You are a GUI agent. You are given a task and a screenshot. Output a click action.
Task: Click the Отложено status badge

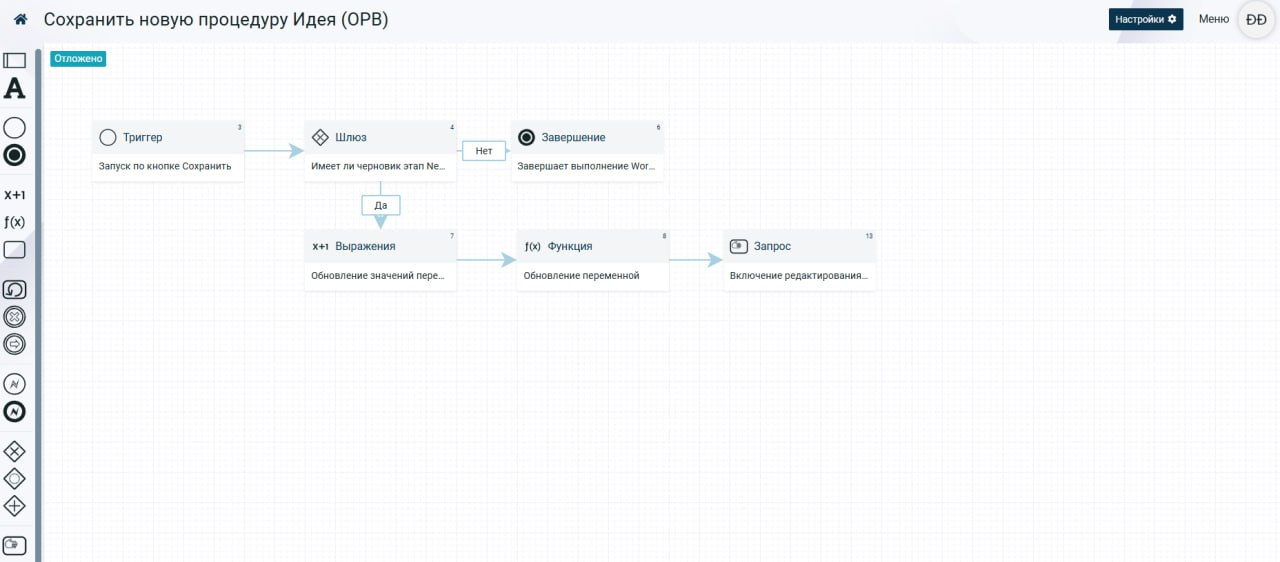[78, 59]
